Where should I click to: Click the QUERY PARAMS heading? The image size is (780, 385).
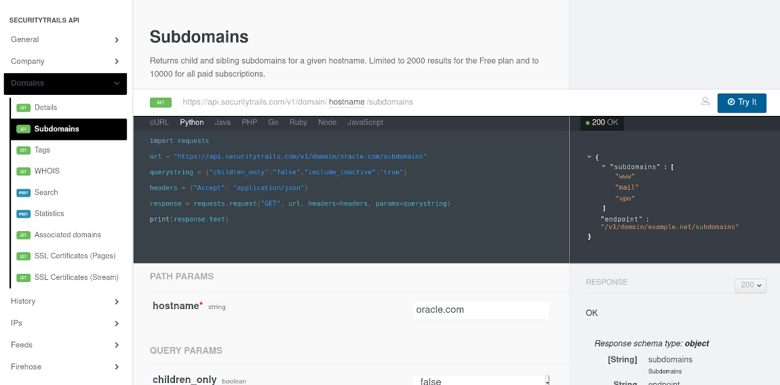[x=186, y=351]
